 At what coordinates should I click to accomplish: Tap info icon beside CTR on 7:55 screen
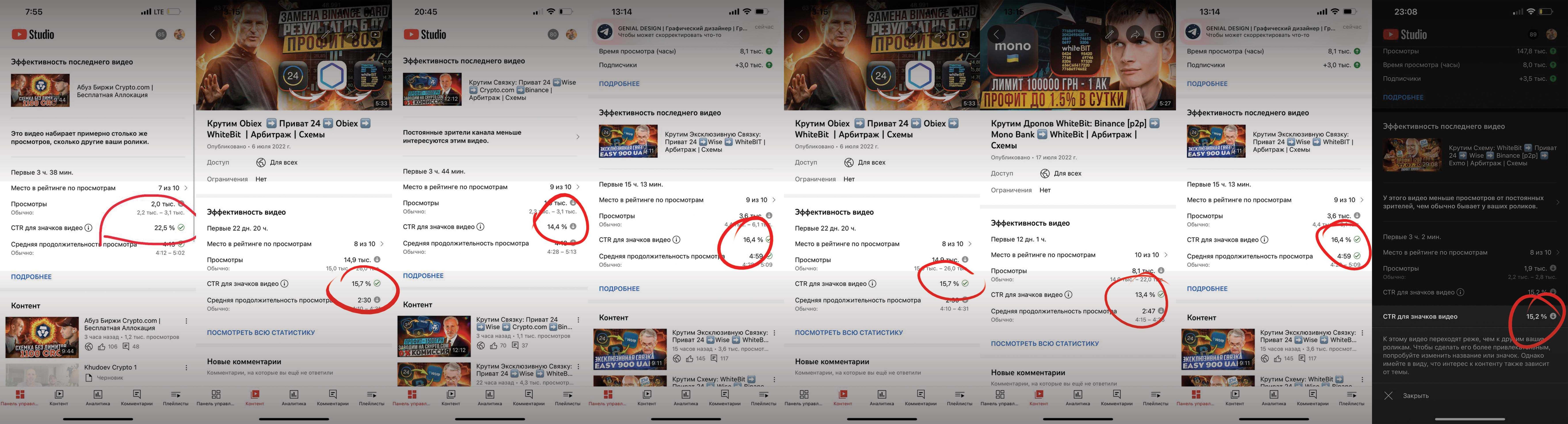[x=88, y=228]
